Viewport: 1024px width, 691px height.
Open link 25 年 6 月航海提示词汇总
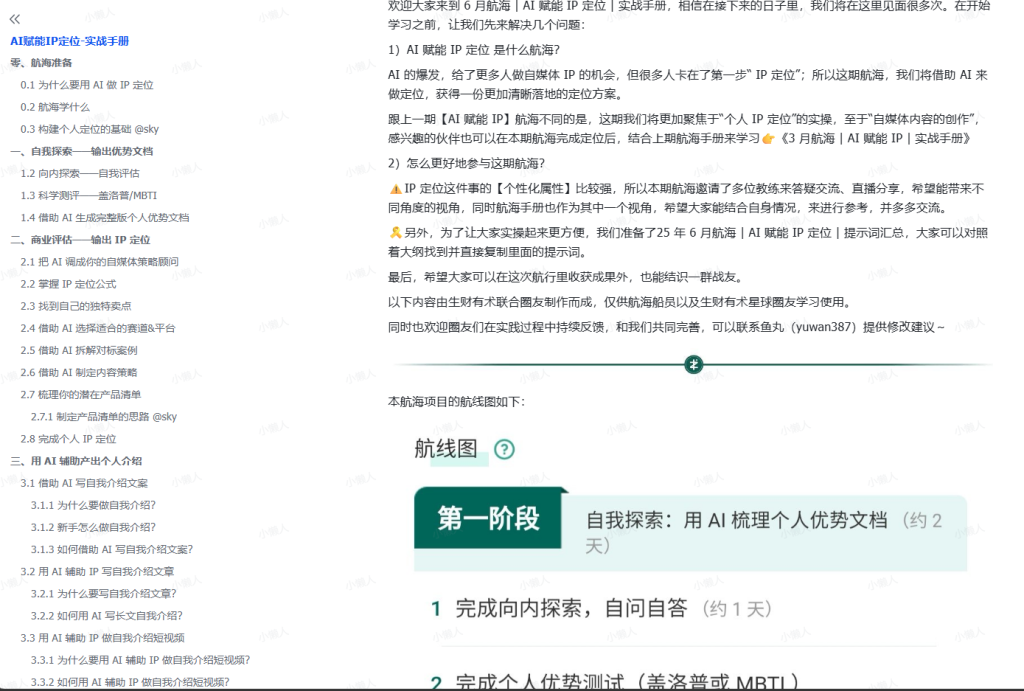781,233
